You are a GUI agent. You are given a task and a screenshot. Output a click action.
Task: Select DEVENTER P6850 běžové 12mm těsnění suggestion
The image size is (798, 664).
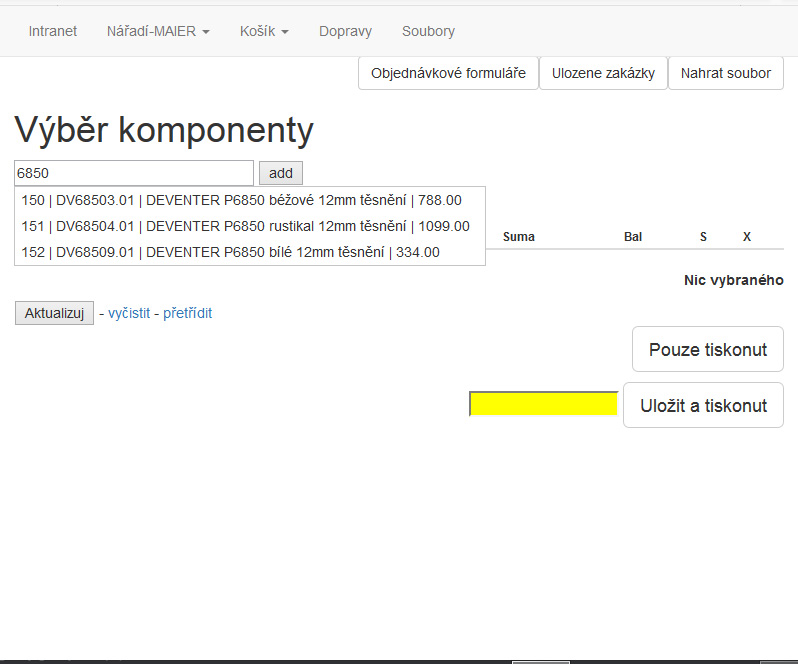pyautogui.click(x=241, y=200)
